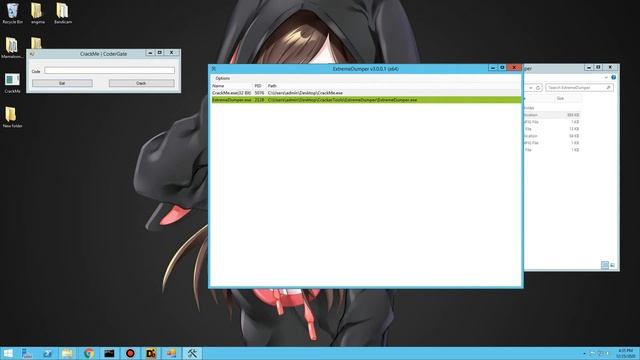This screenshot has height=360, width=640.
Task: Click the Exit button in CrackMe window
Action: coord(62,83)
